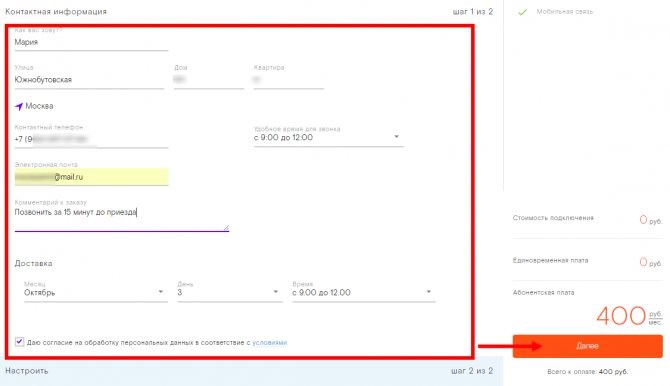Click the name field containing Мария

pyautogui.click(x=91, y=42)
